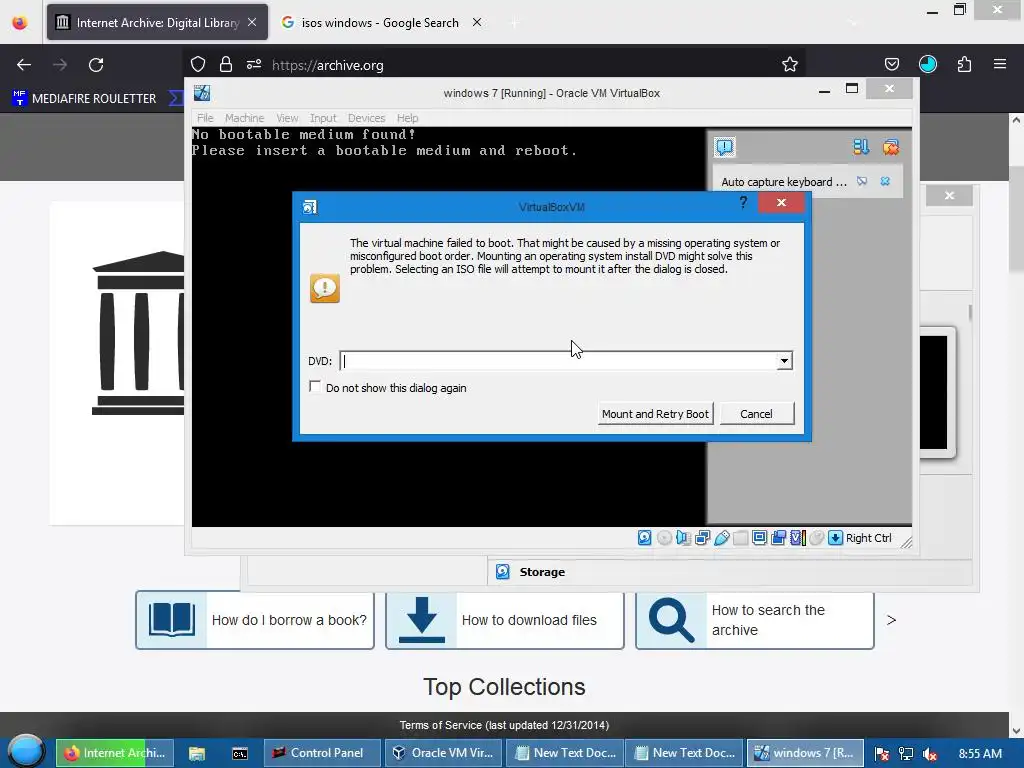Open the VirtualBox Help menu
The height and width of the screenshot is (768, 1024).
pyautogui.click(x=407, y=118)
